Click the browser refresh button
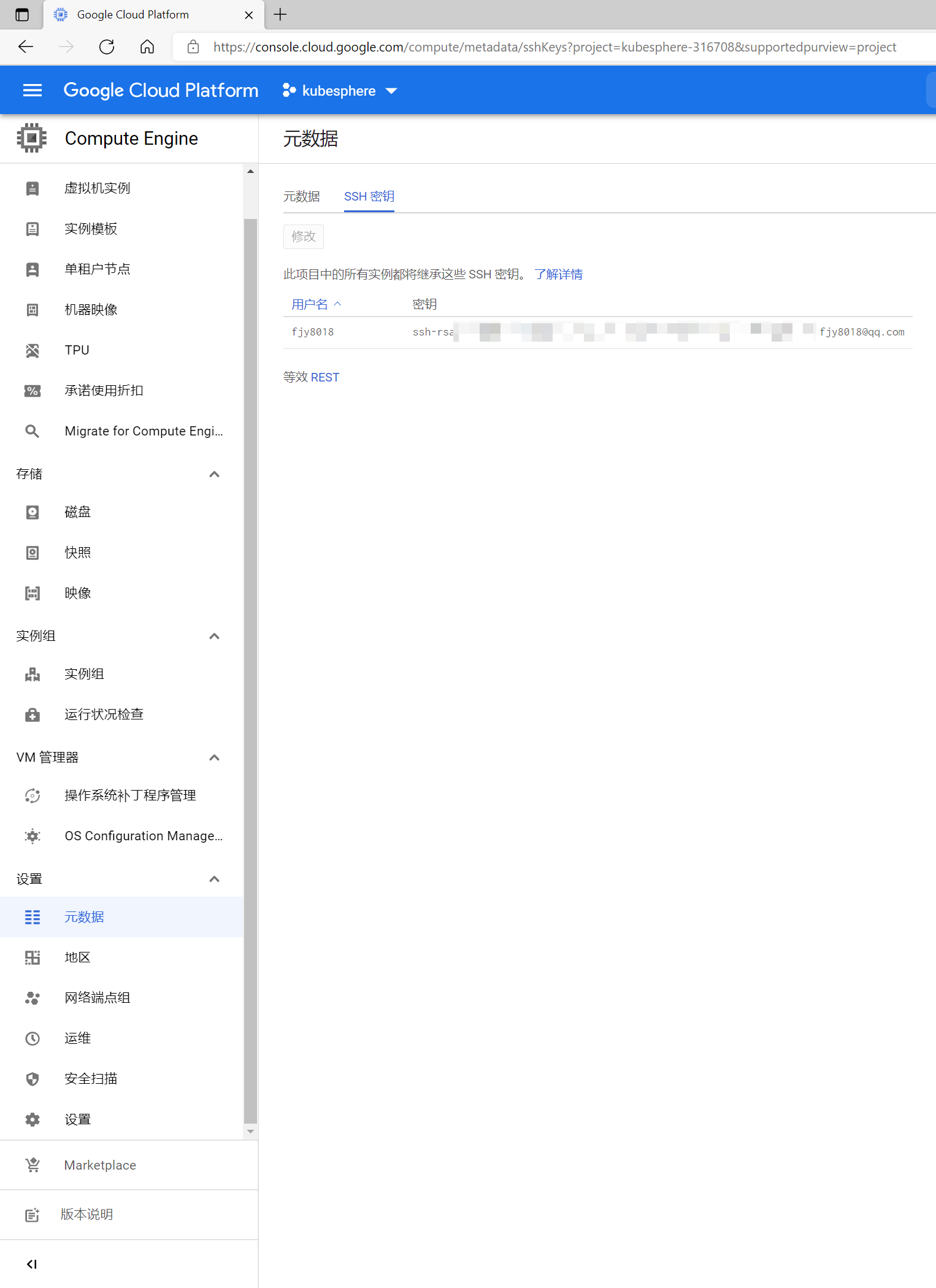 (x=107, y=47)
